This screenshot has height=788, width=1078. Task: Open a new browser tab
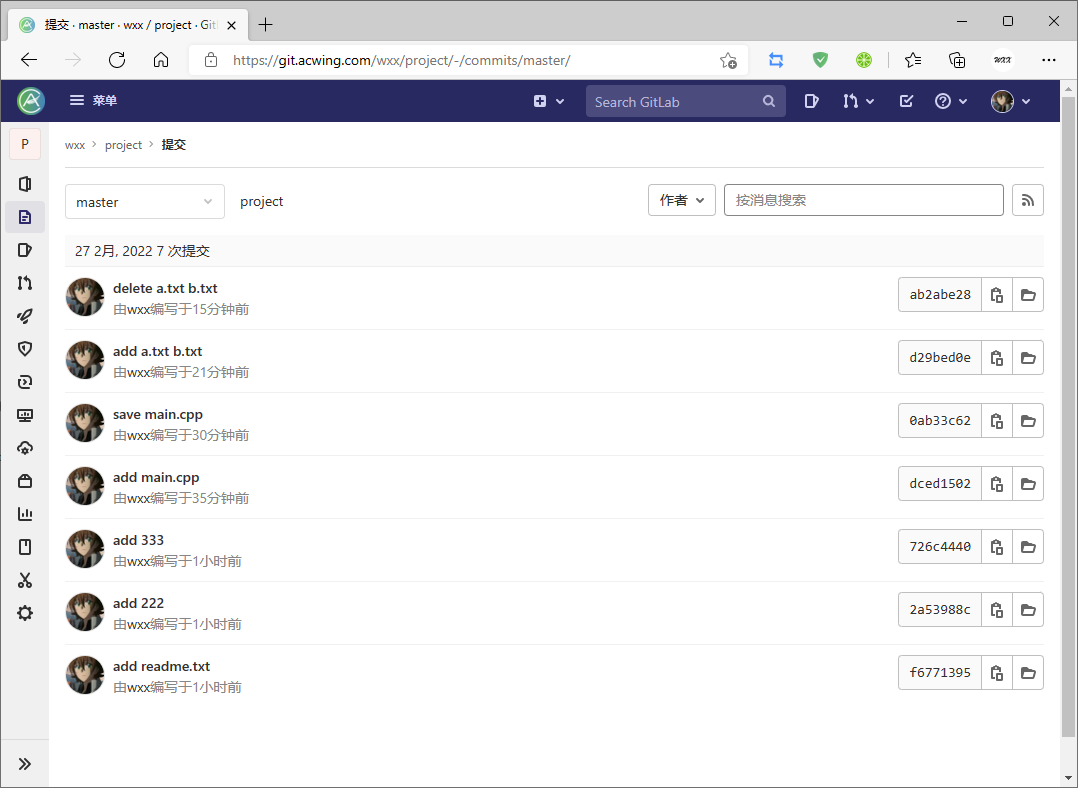[x=265, y=25]
